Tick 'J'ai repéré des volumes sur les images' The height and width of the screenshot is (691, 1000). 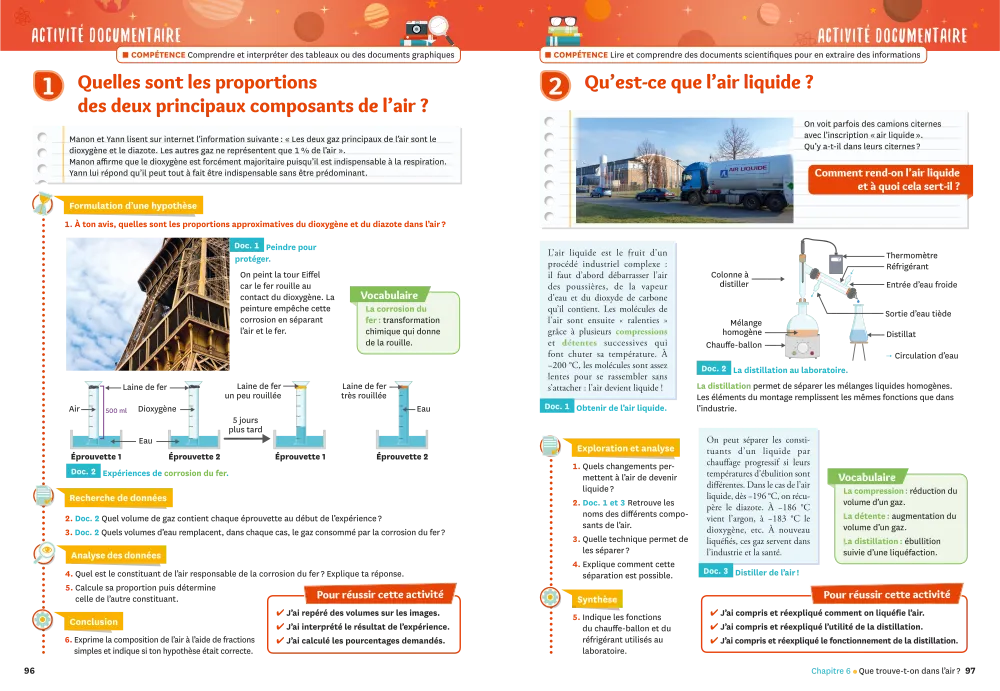click(279, 613)
